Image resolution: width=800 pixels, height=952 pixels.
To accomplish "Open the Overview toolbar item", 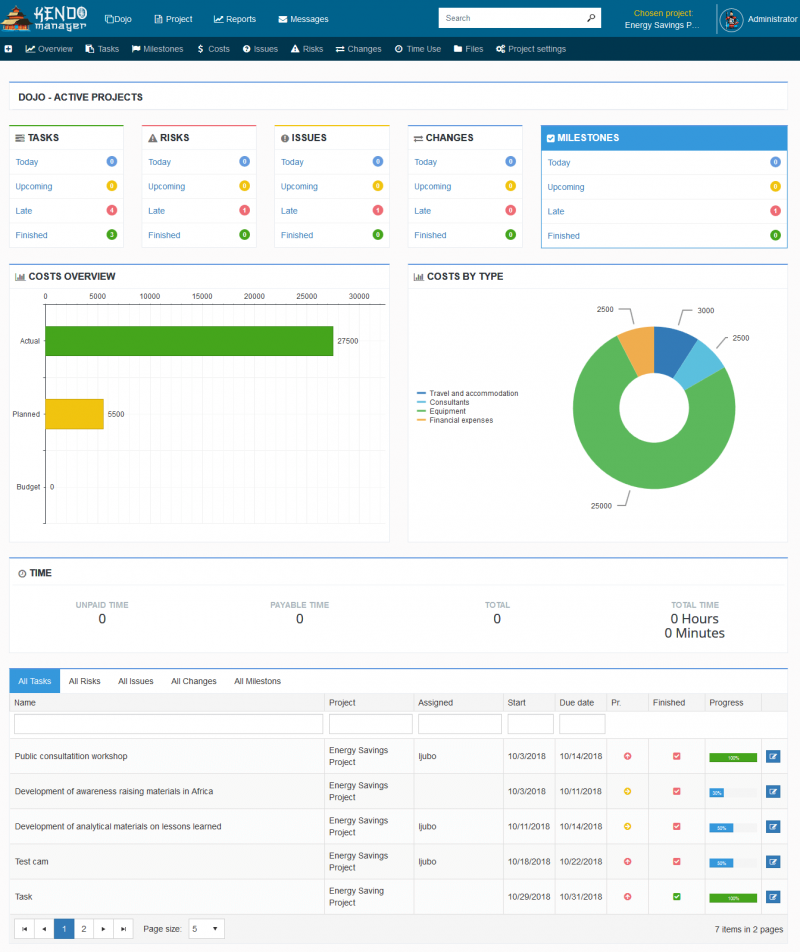I will click(x=49, y=49).
